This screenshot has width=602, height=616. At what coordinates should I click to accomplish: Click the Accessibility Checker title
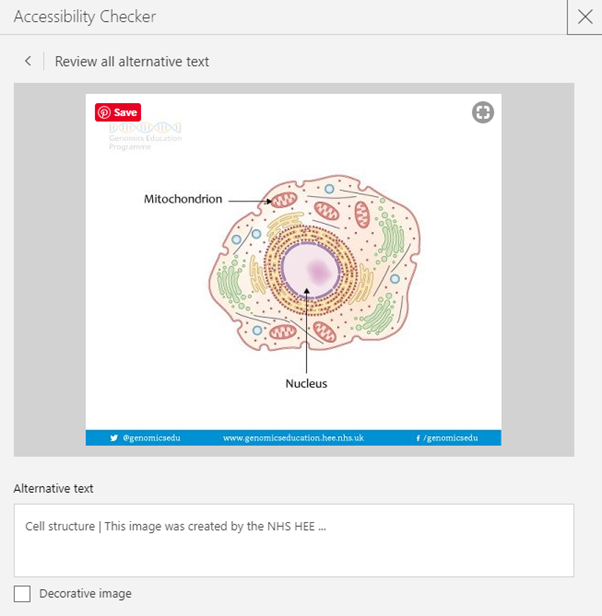point(84,17)
